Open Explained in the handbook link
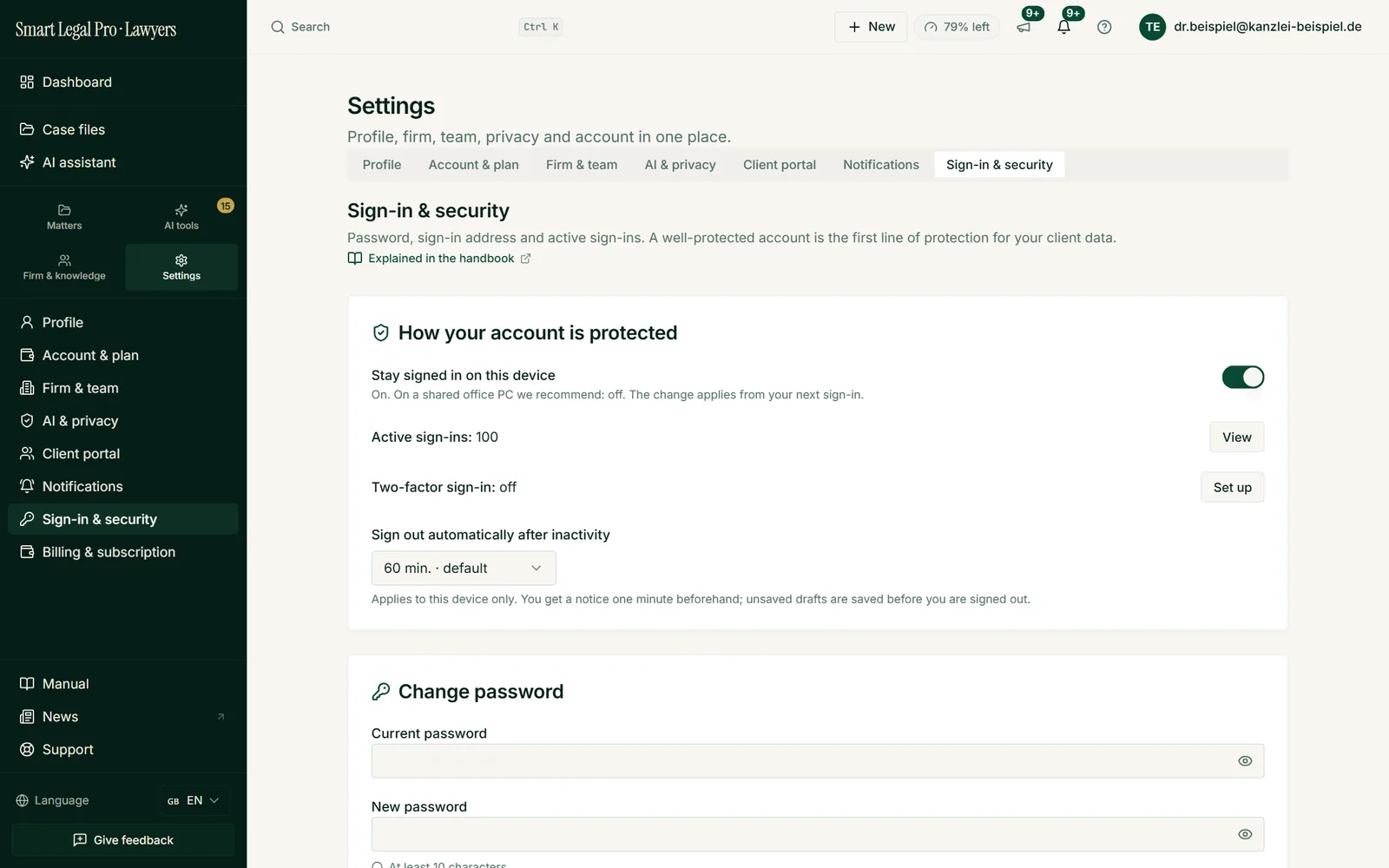This screenshot has width=1389, height=868. coord(439,259)
